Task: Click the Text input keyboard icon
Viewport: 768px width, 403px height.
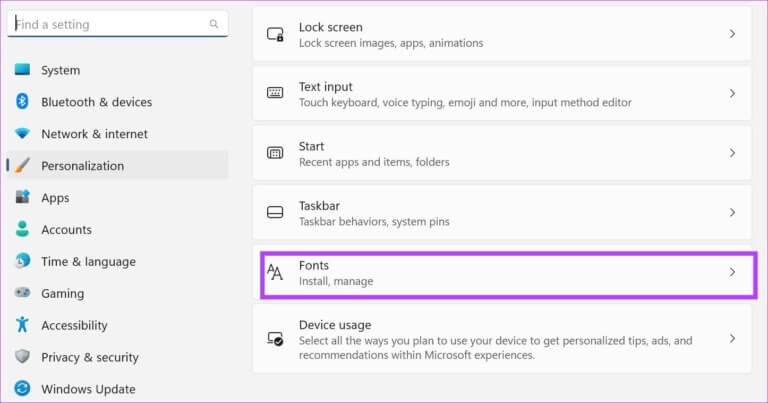Action: click(275, 93)
